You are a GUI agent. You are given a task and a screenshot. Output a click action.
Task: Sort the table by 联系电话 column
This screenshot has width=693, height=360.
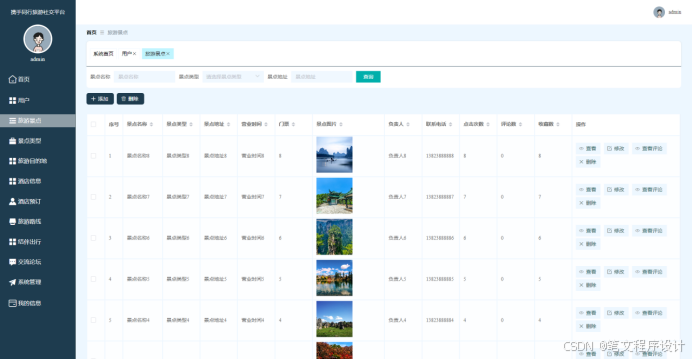pos(450,125)
